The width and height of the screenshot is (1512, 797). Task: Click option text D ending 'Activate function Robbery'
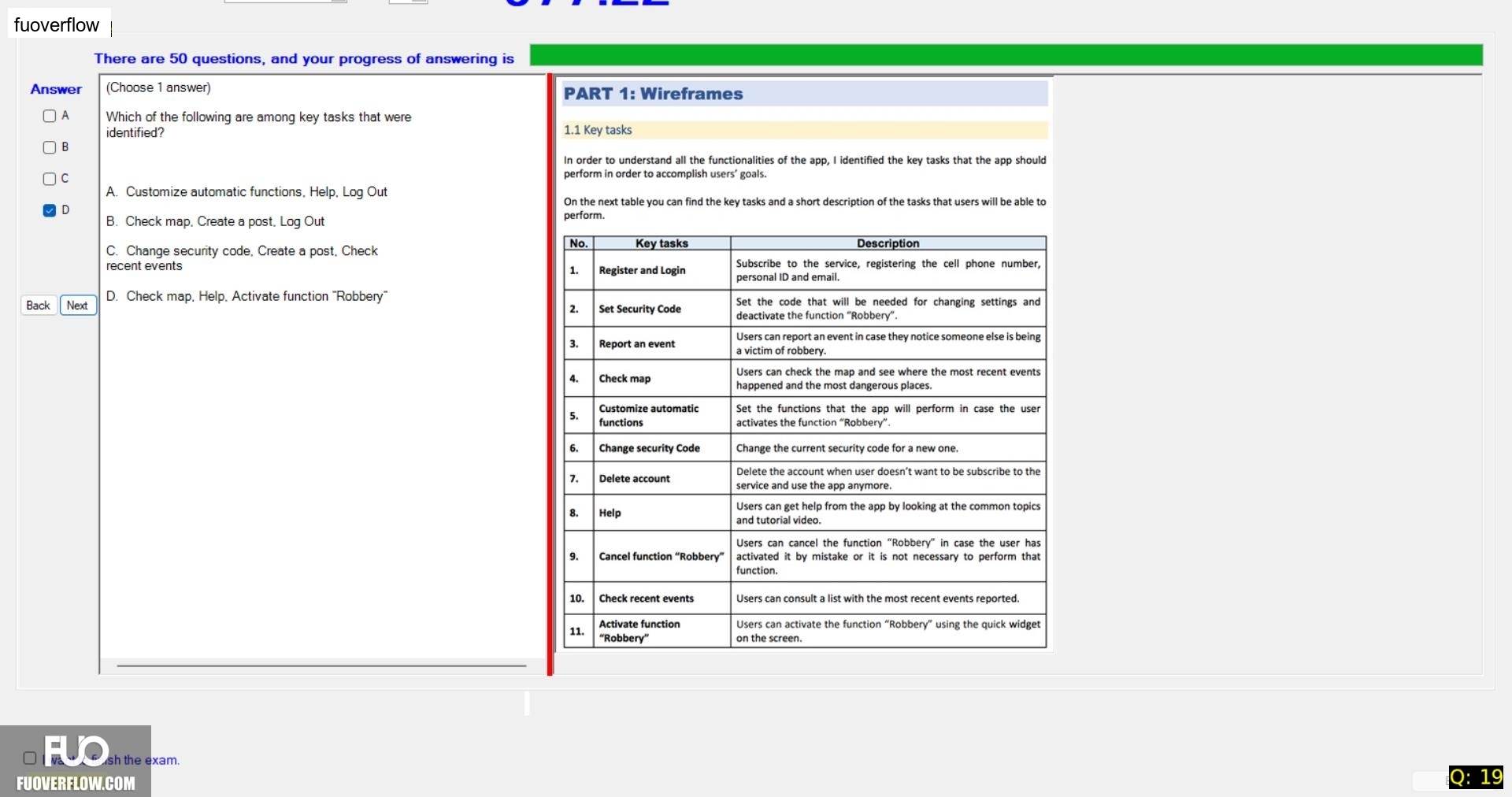point(246,296)
